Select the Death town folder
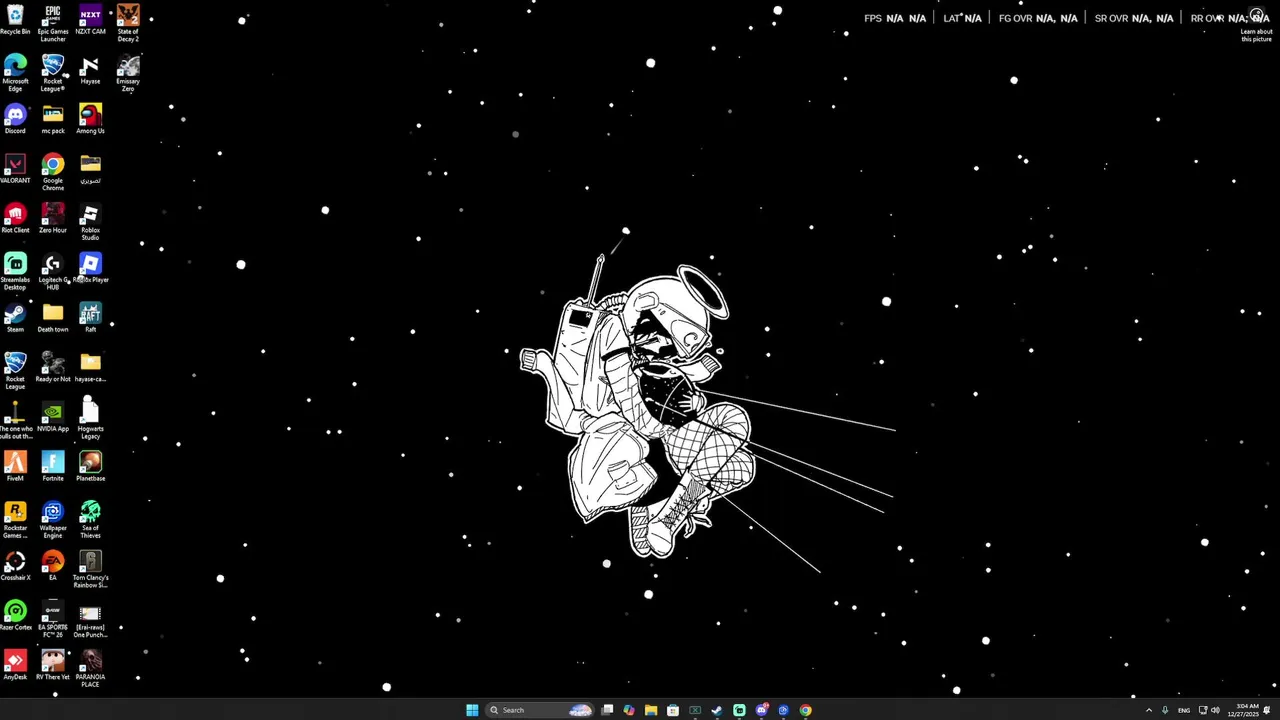The image size is (1280, 720). coord(53,318)
